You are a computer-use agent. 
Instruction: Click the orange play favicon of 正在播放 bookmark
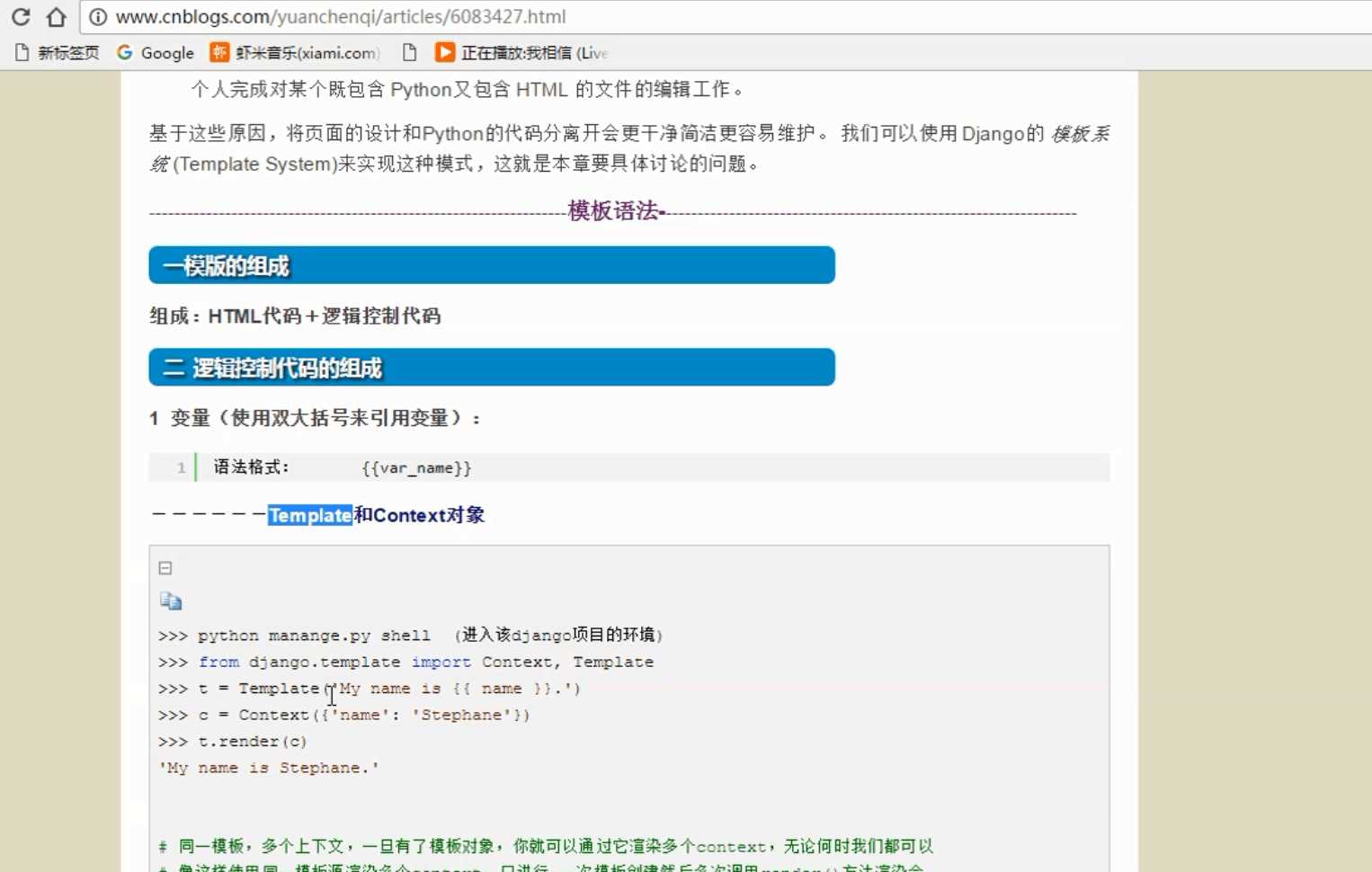444,52
